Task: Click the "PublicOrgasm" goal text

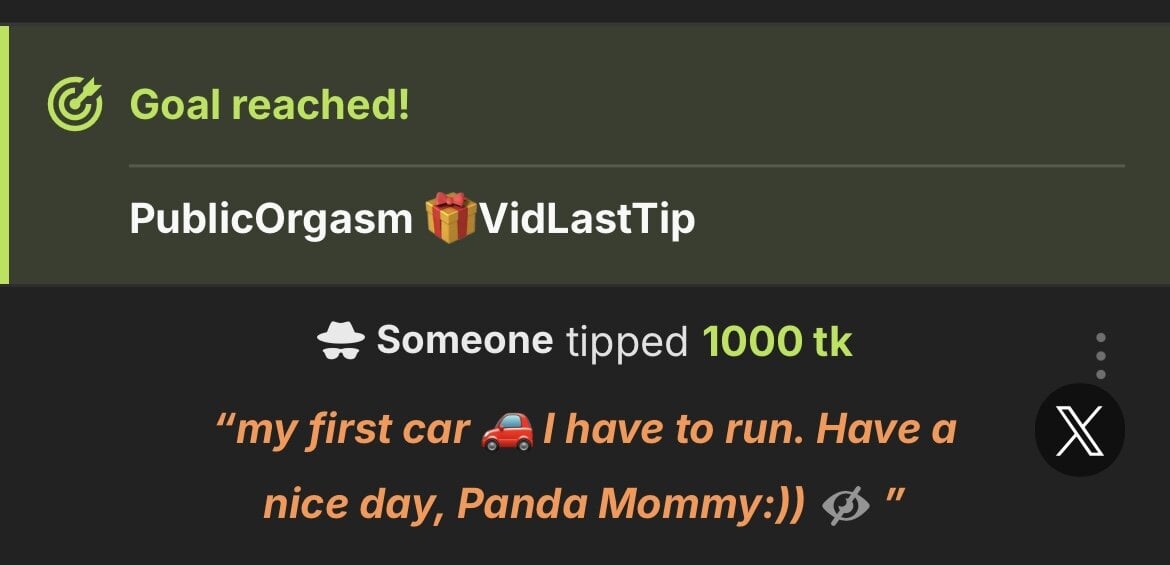Action: 270,219
